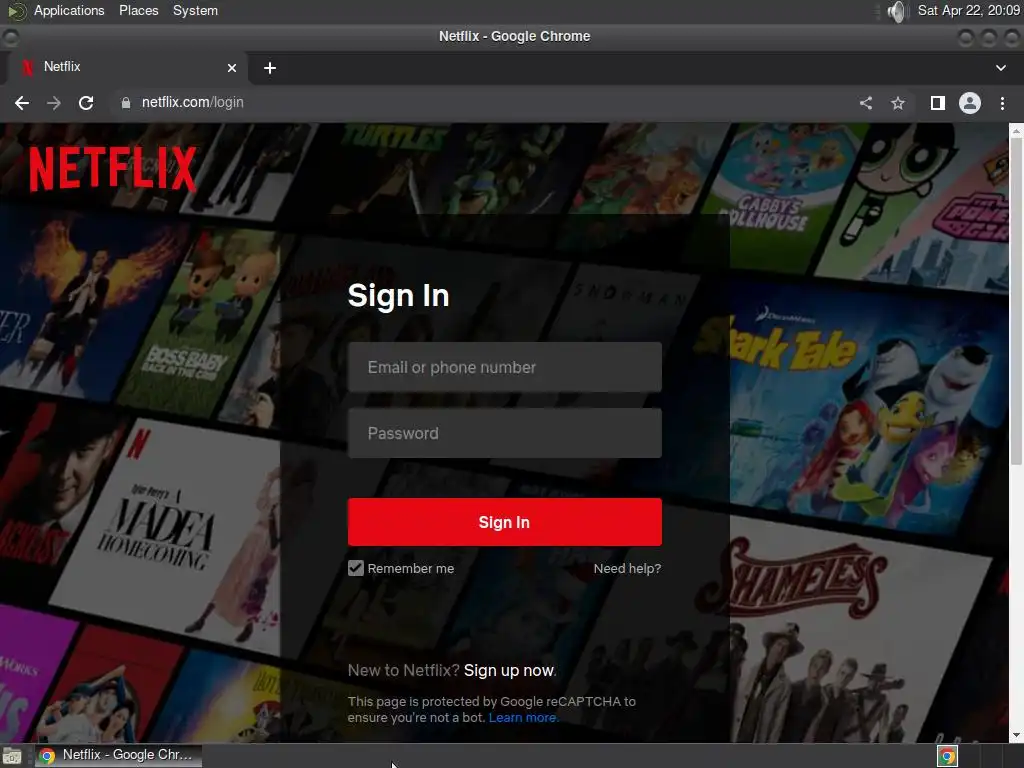1024x768 pixels.
Task: Close the Netflix tab
Action: point(232,68)
